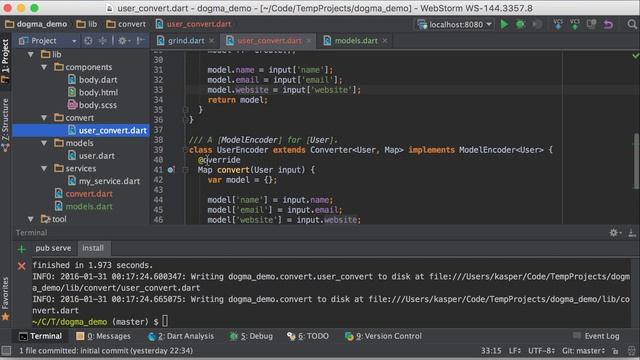Close terminal session with the red X
Image resolution: width=640 pixels, height=360 pixels.
(x=22, y=266)
